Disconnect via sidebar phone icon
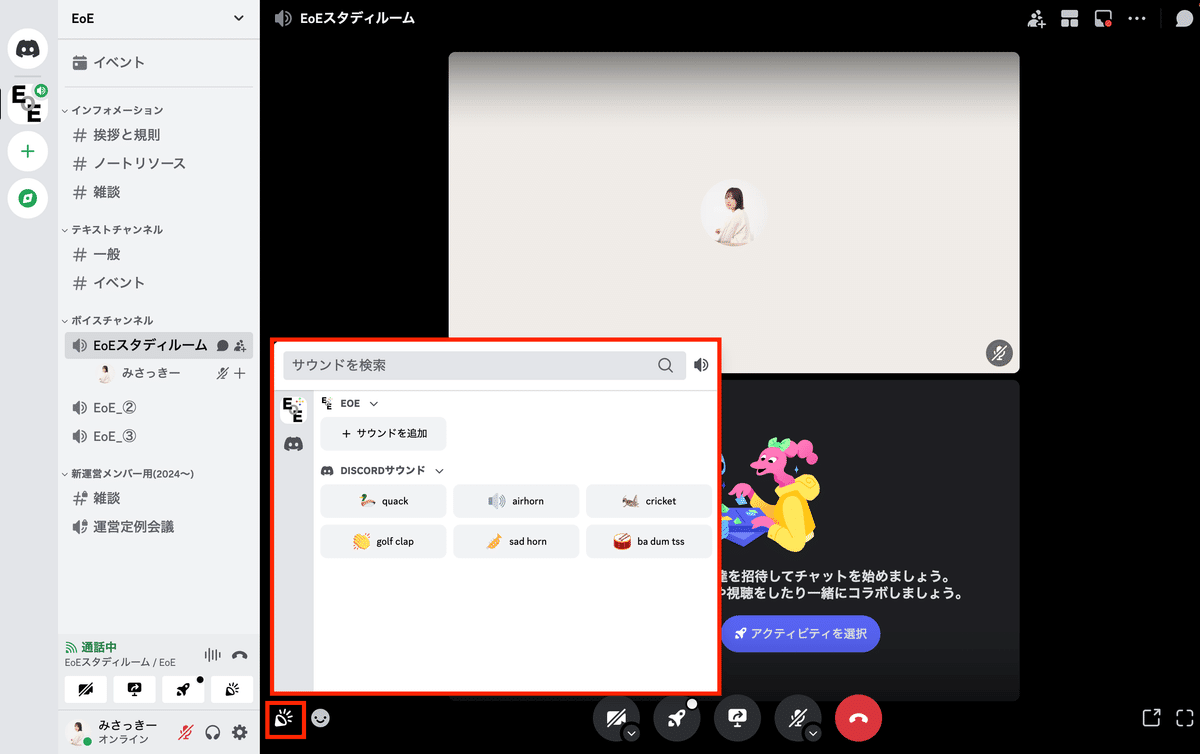The height and width of the screenshot is (754, 1200). click(239, 655)
